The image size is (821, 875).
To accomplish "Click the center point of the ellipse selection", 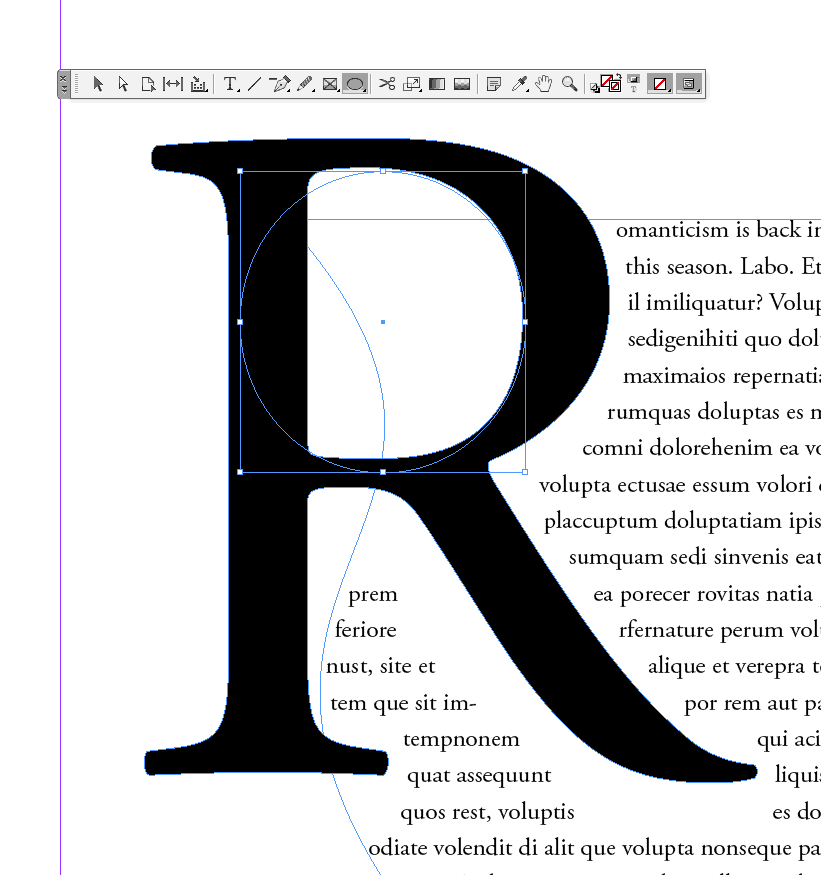I will (383, 321).
